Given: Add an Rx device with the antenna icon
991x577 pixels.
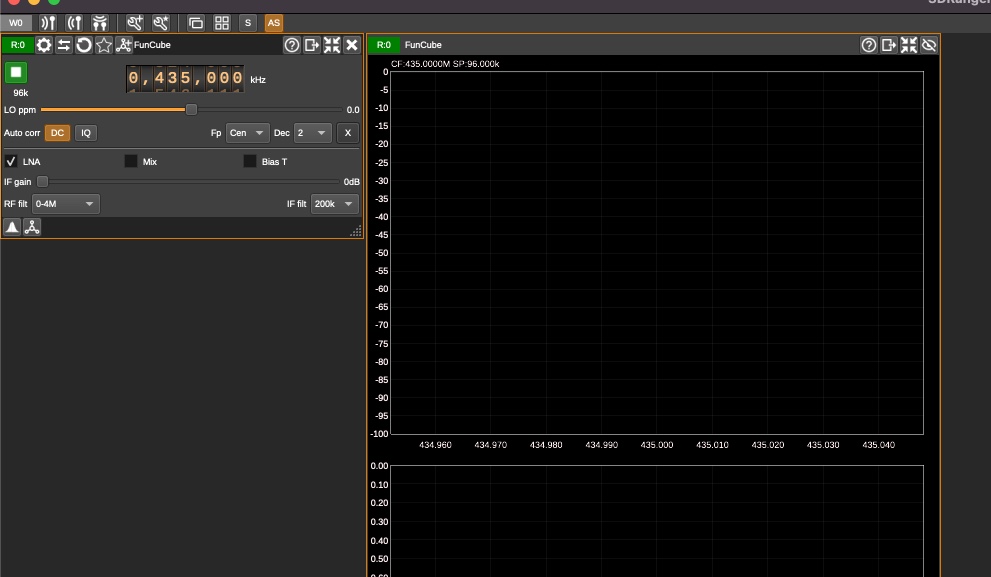Looking at the screenshot, I should pos(48,23).
